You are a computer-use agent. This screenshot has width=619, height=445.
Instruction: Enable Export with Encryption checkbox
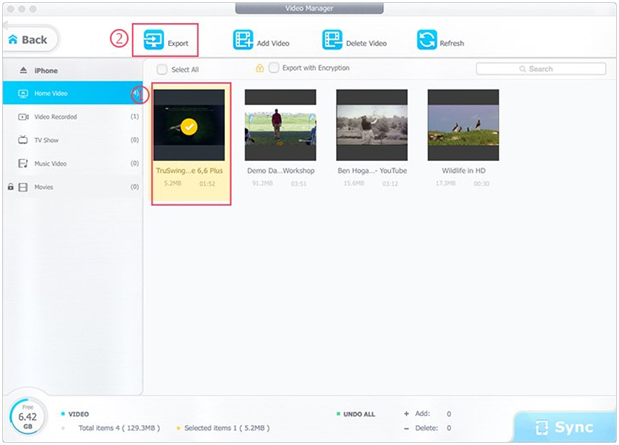pyautogui.click(x=274, y=68)
